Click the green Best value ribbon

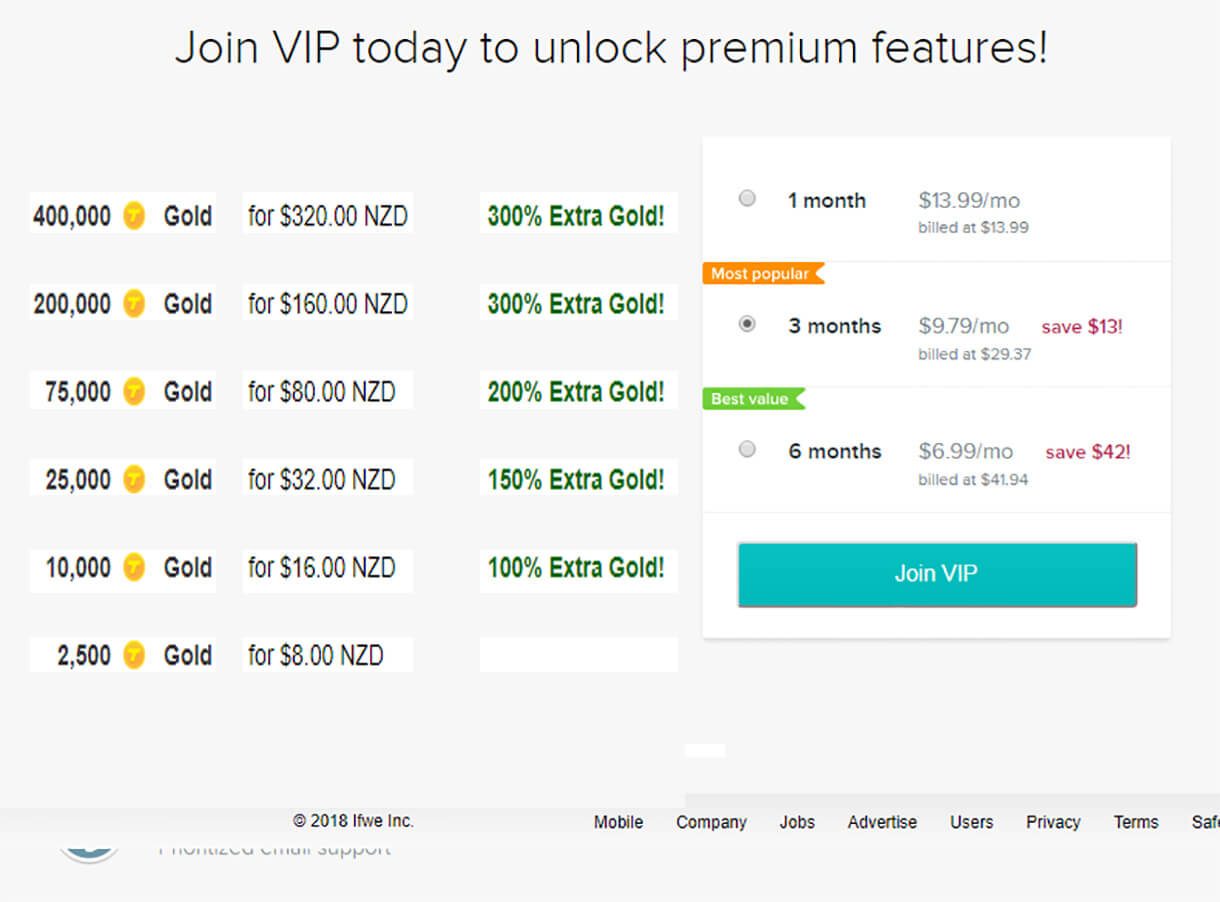[x=753, y=398]
